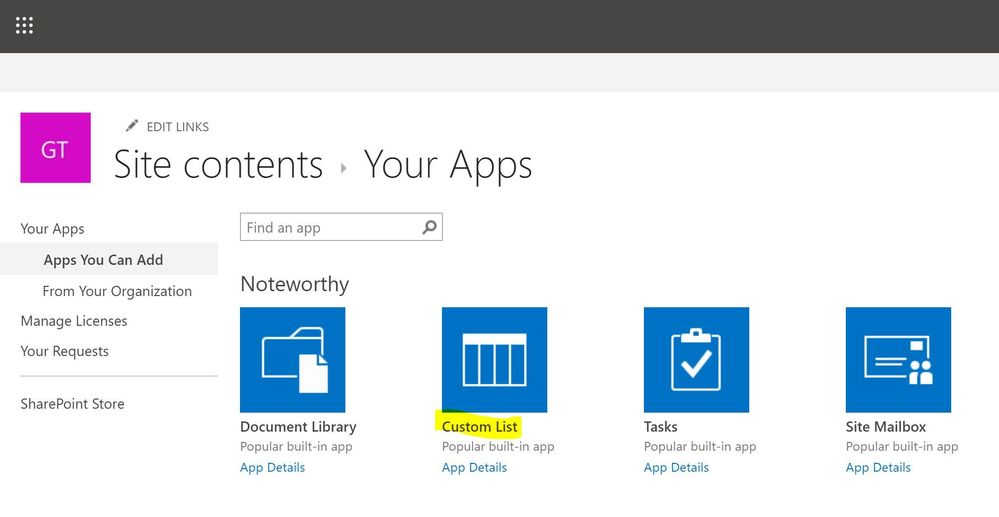
Task: Click the Site contents breadcrumb title
Action: click(218, 165)
